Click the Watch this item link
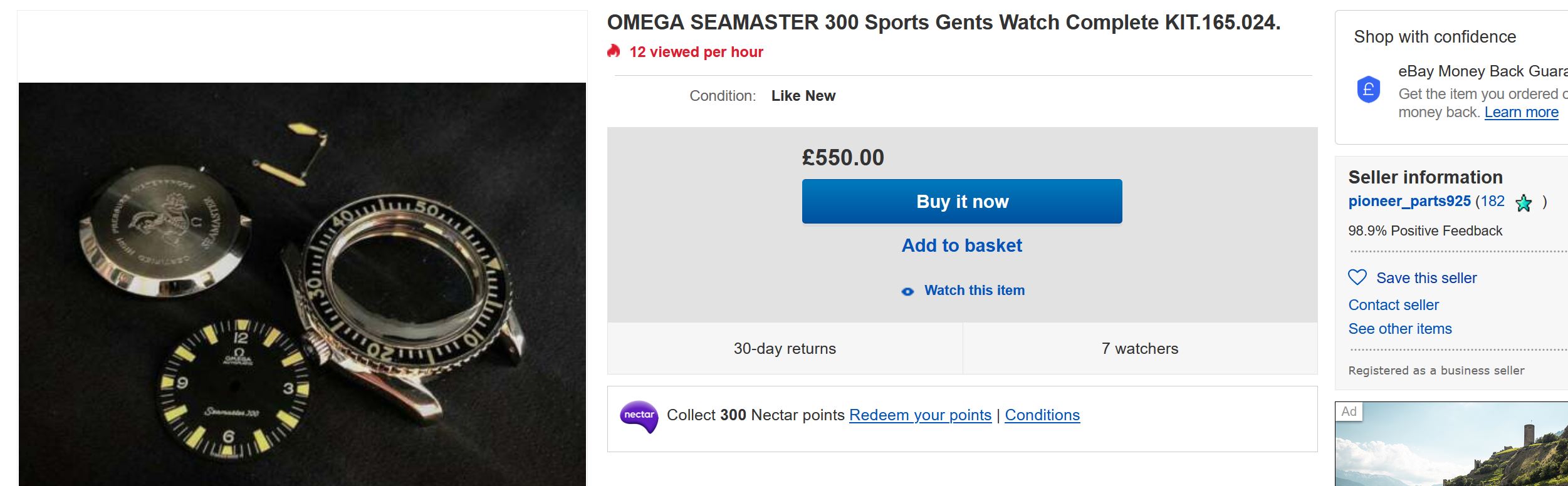This screenshot has width=1568, height=486. click(974, 291)
